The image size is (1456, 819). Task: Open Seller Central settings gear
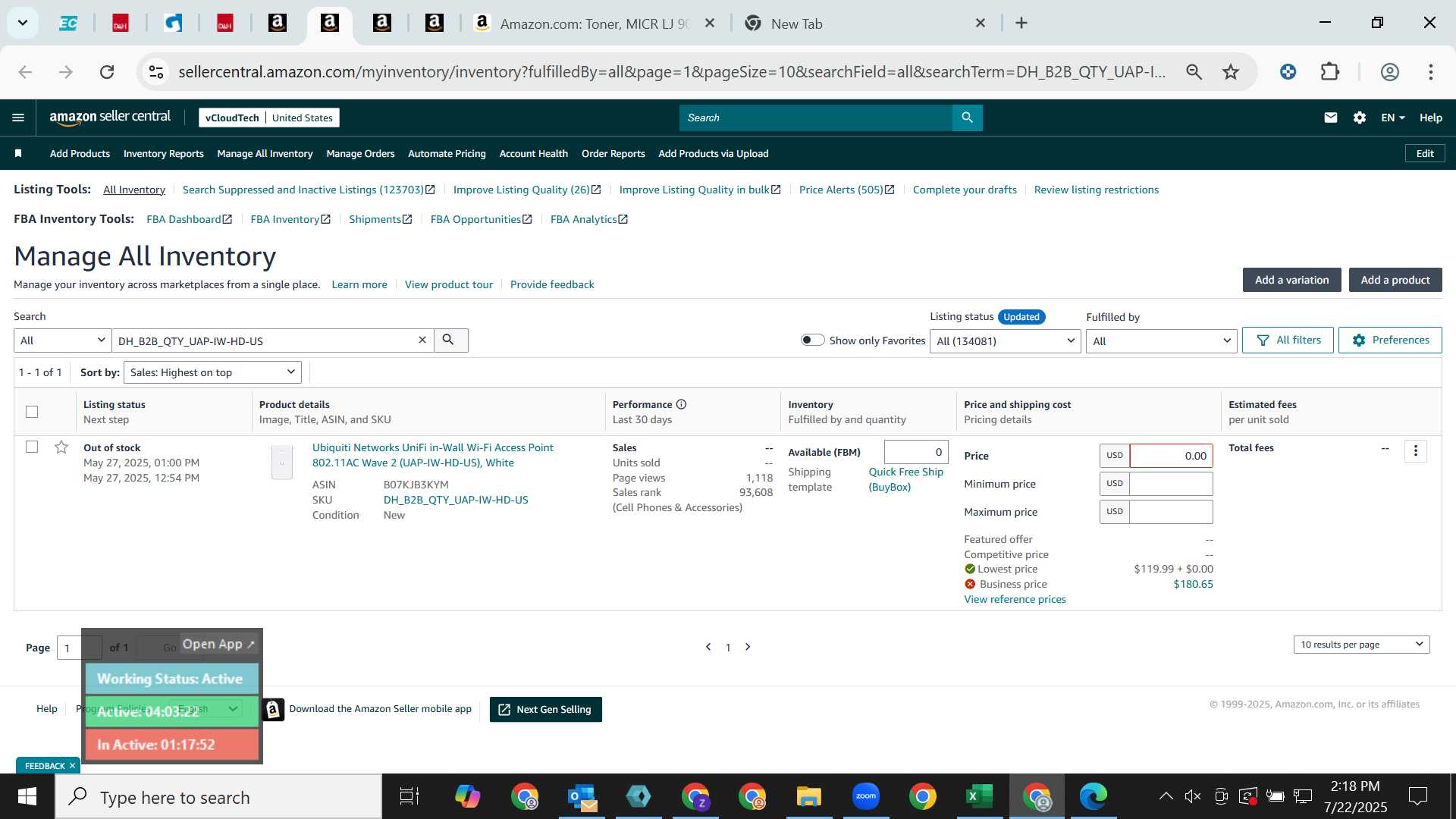coord(1360,118)
